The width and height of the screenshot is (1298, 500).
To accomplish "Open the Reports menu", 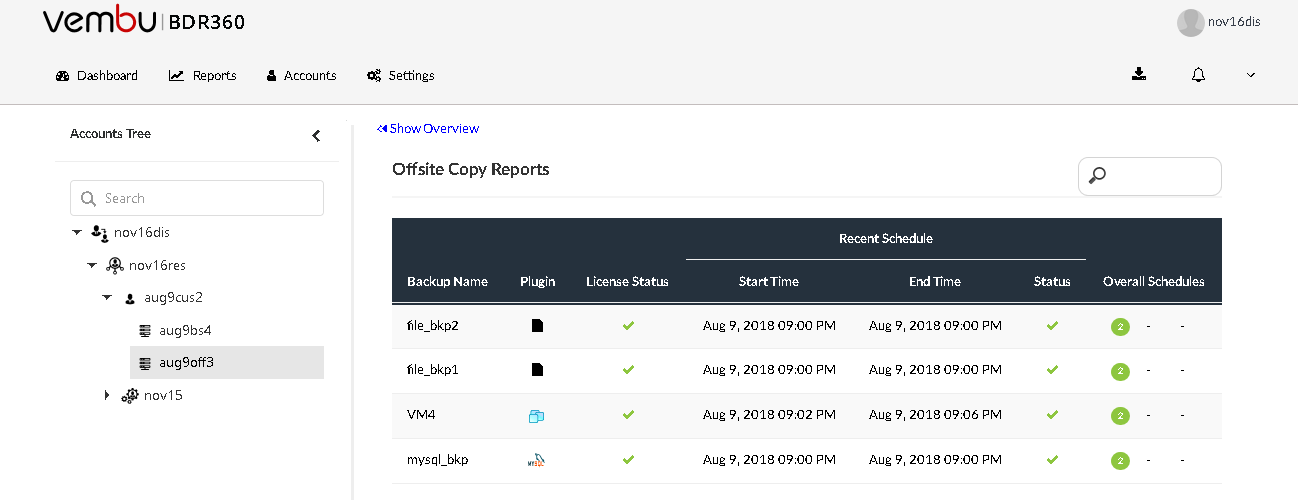I will pos(203,75).
